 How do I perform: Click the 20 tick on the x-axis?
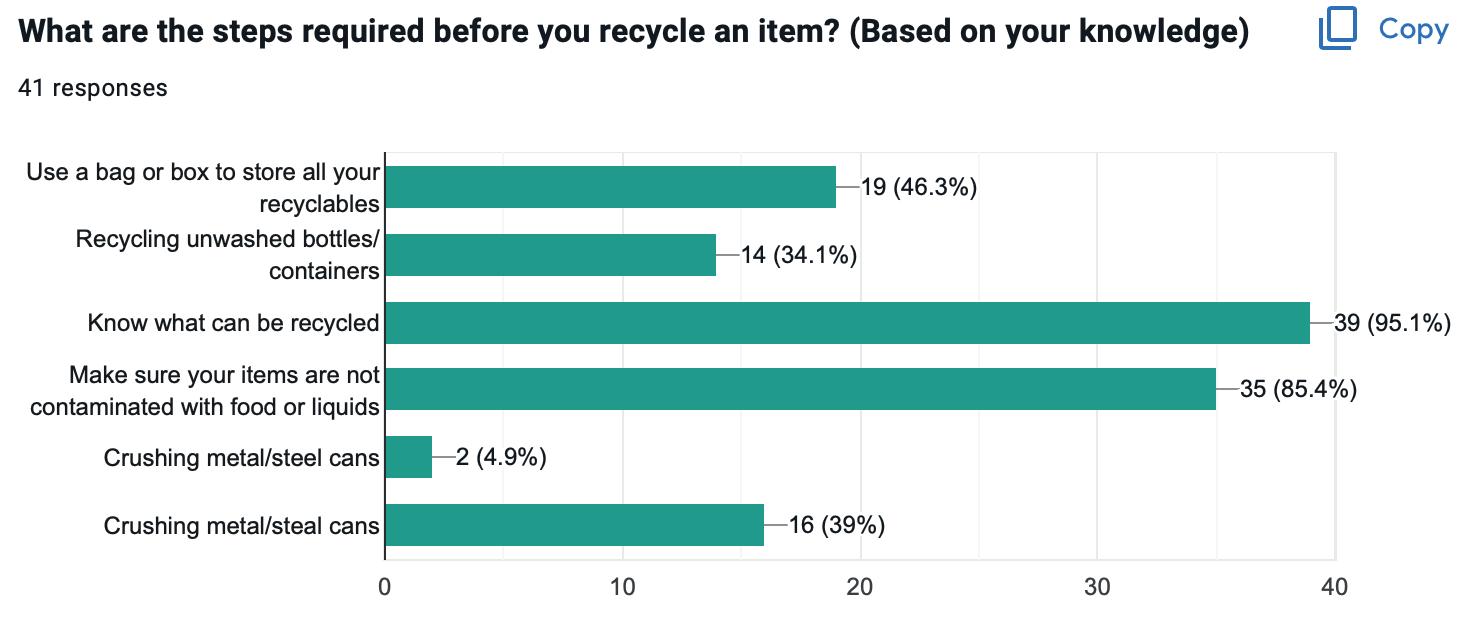[x=860, y=587]
